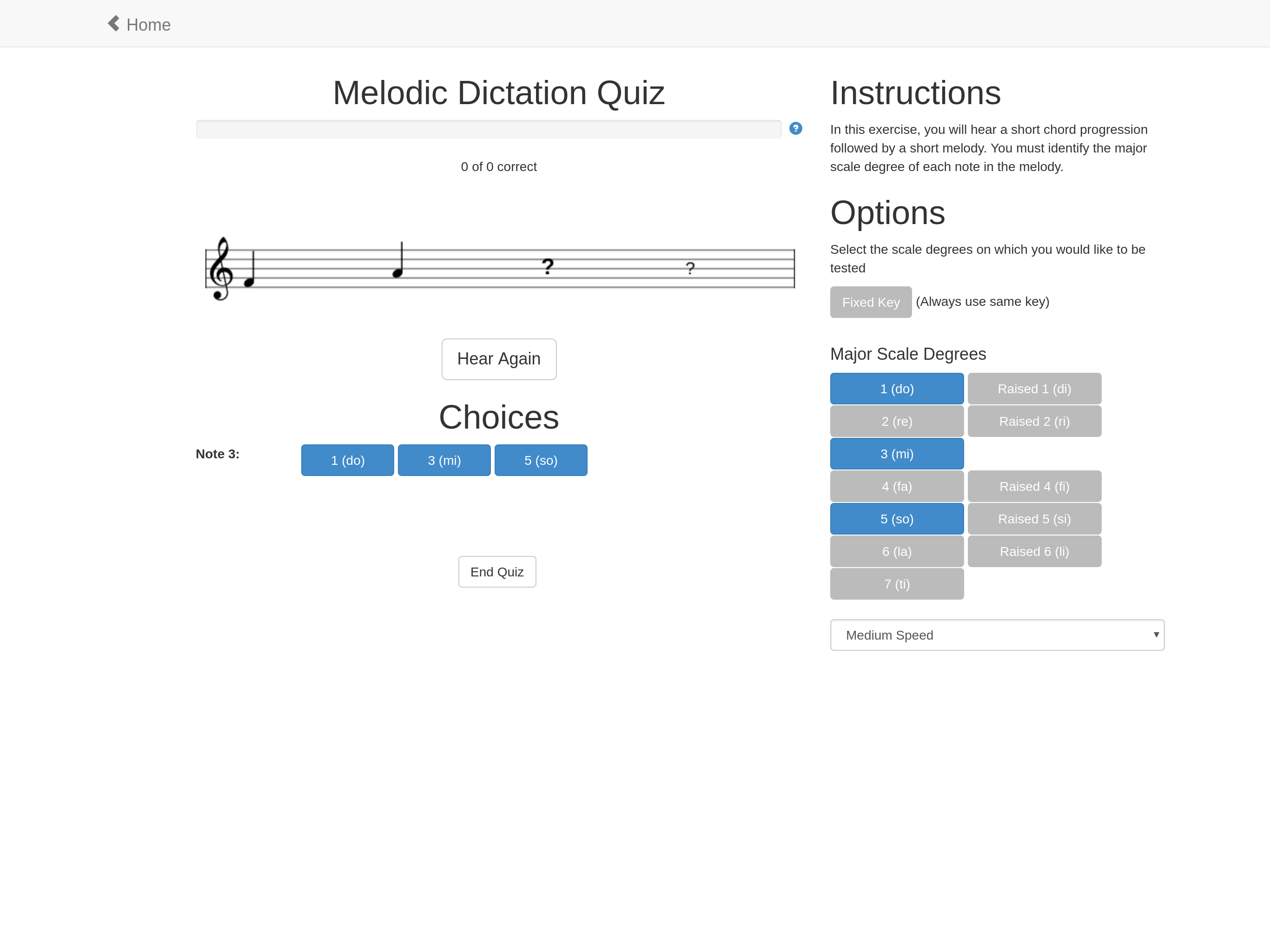
Task: Click the light question mark at staff end
Action: 690,268
